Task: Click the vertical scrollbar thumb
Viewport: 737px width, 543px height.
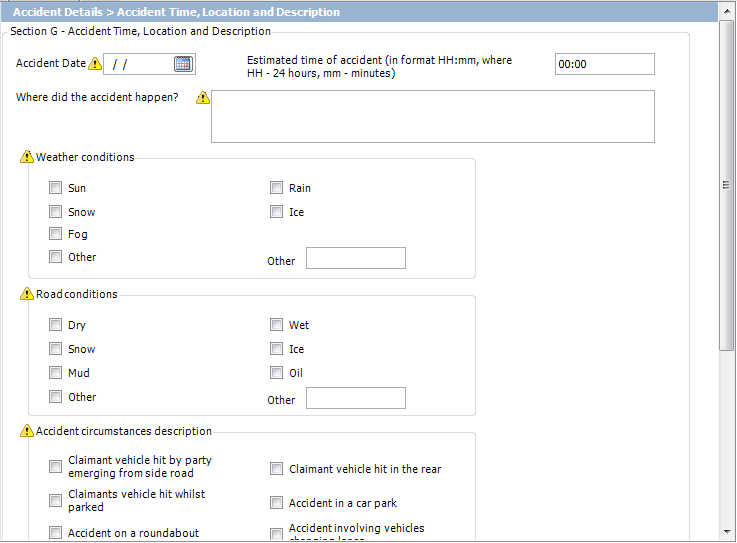Action: tap(726, 185)
